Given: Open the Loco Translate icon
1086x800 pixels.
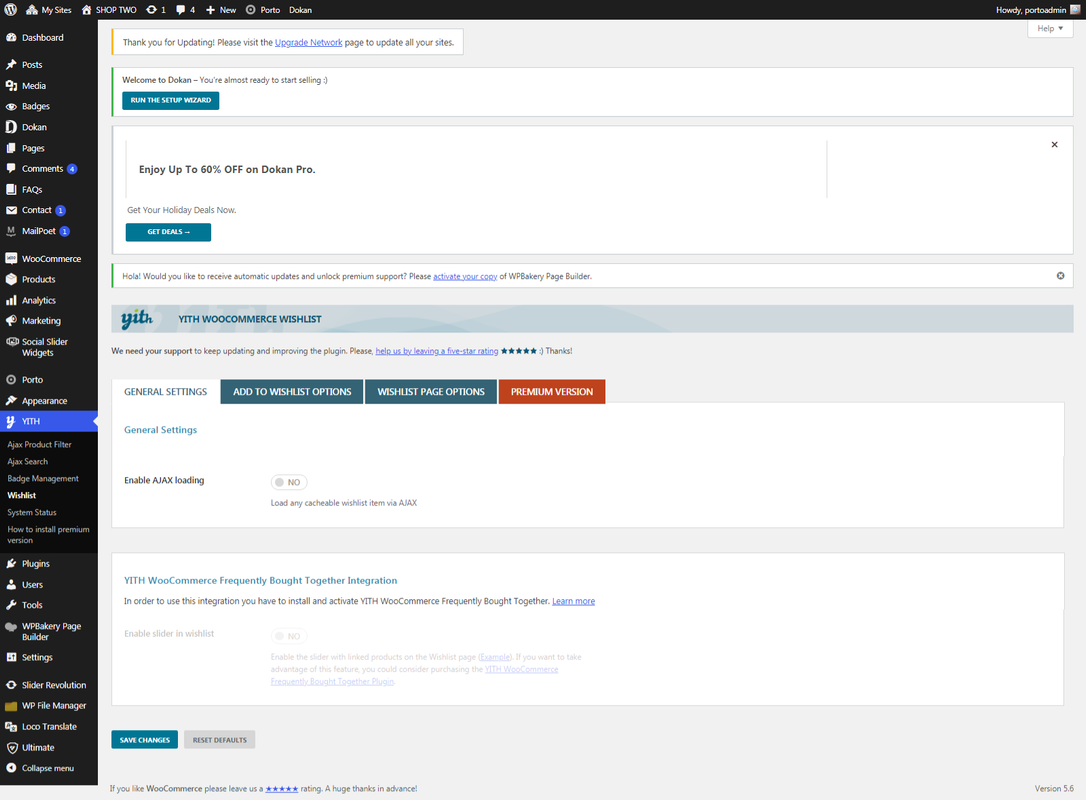Looking at the screenshot, I should coord(11,726).
